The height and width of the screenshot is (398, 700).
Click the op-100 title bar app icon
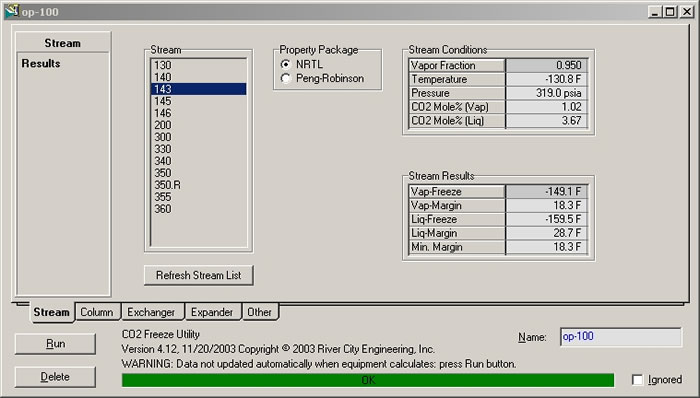click(12, 11)
